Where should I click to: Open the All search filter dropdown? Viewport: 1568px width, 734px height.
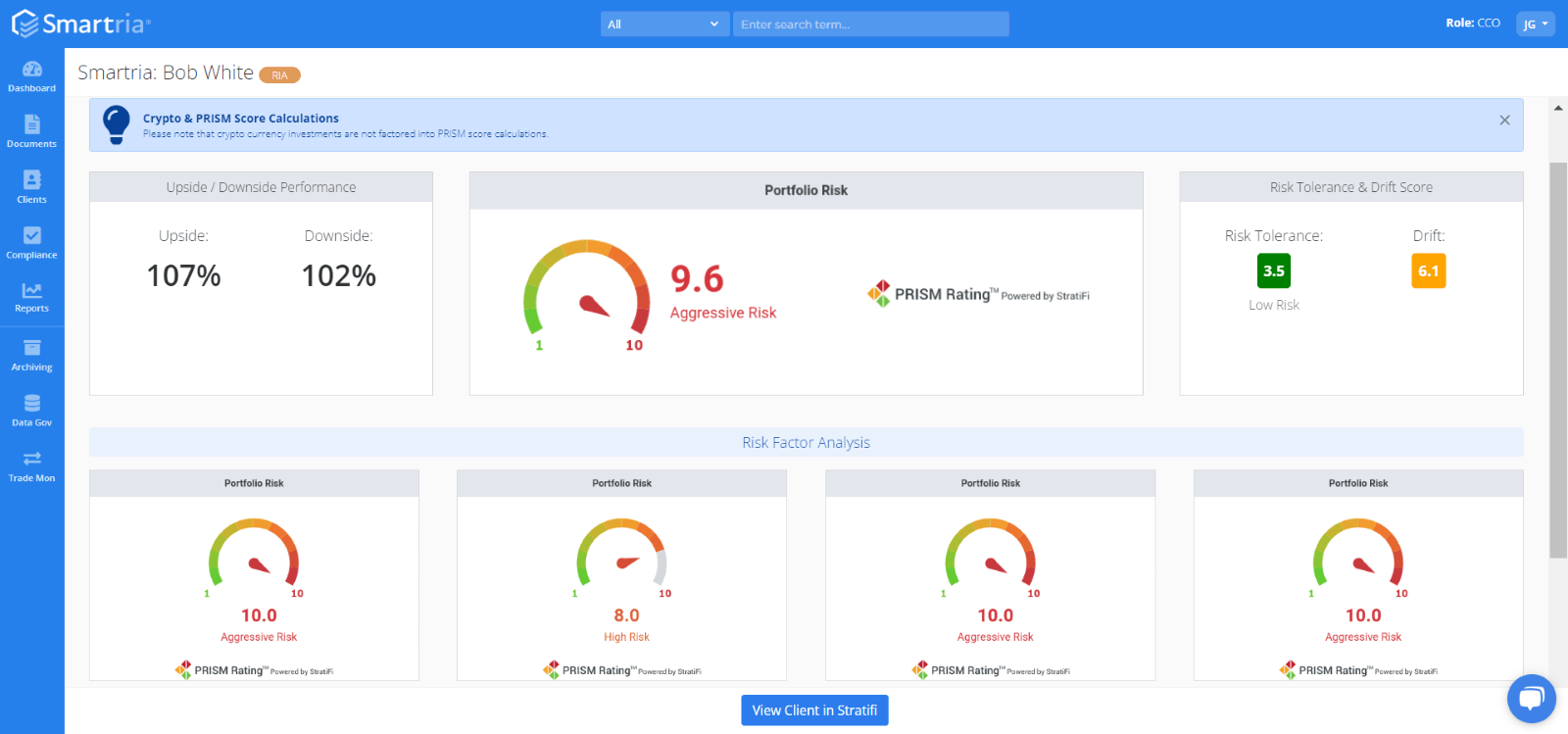click(x=664, y=24)
